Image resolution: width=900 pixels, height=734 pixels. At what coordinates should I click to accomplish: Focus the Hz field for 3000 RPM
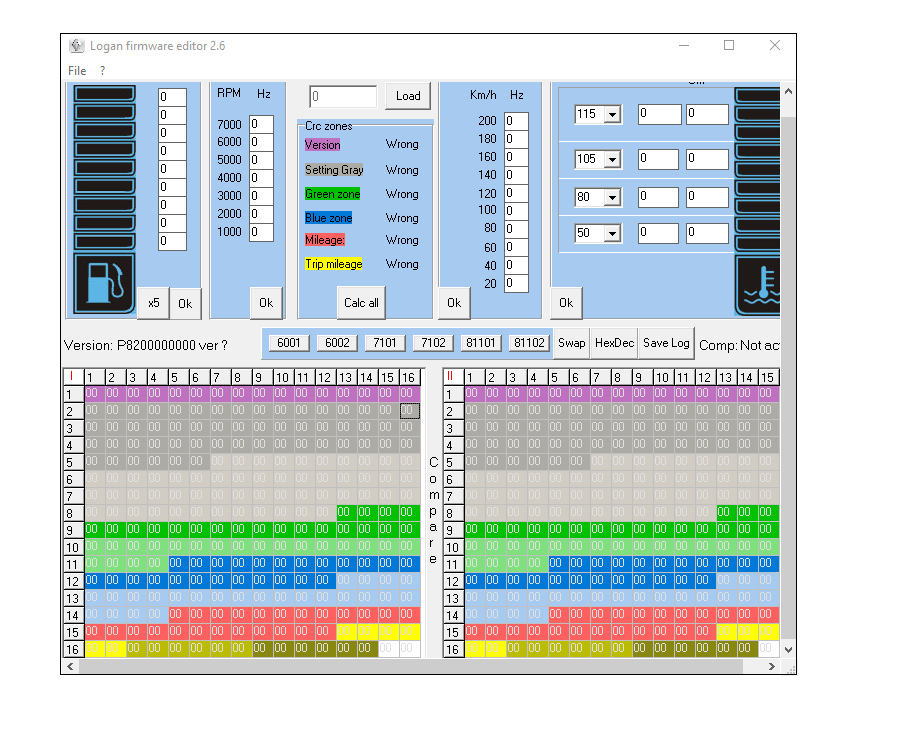(261, 196)
